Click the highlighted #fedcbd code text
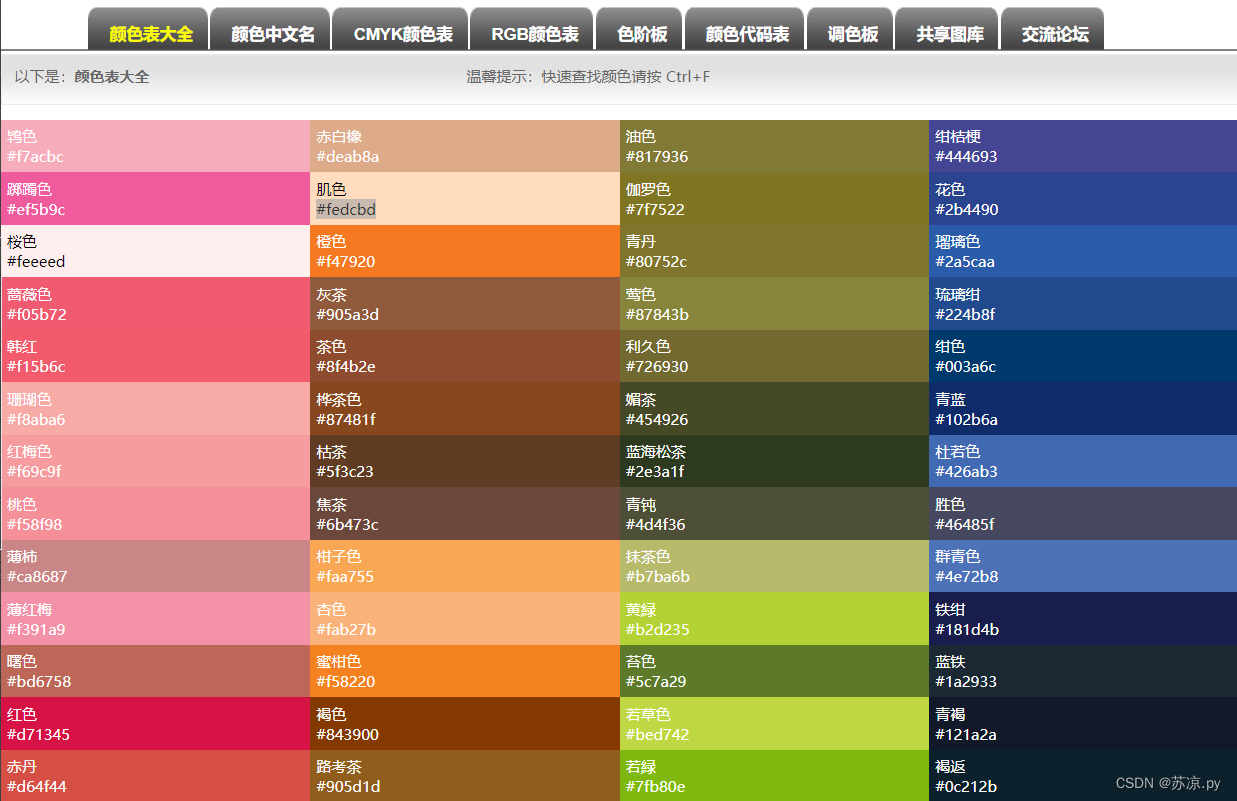 (x=346, y=209)
